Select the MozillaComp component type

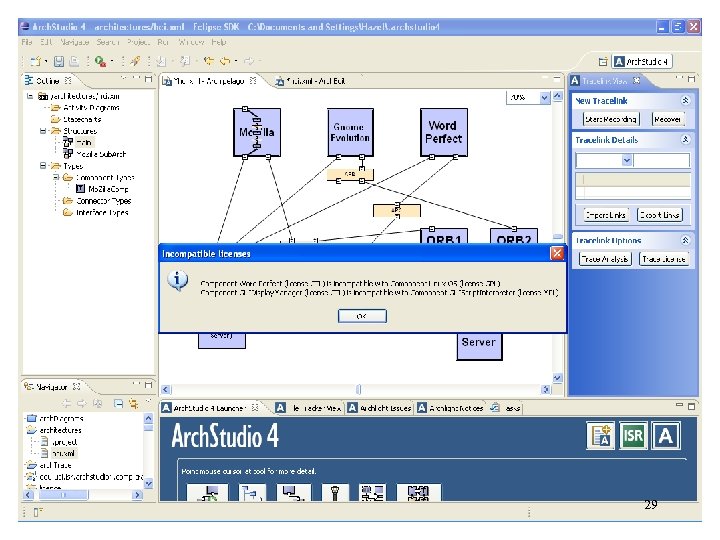point(108,189)
